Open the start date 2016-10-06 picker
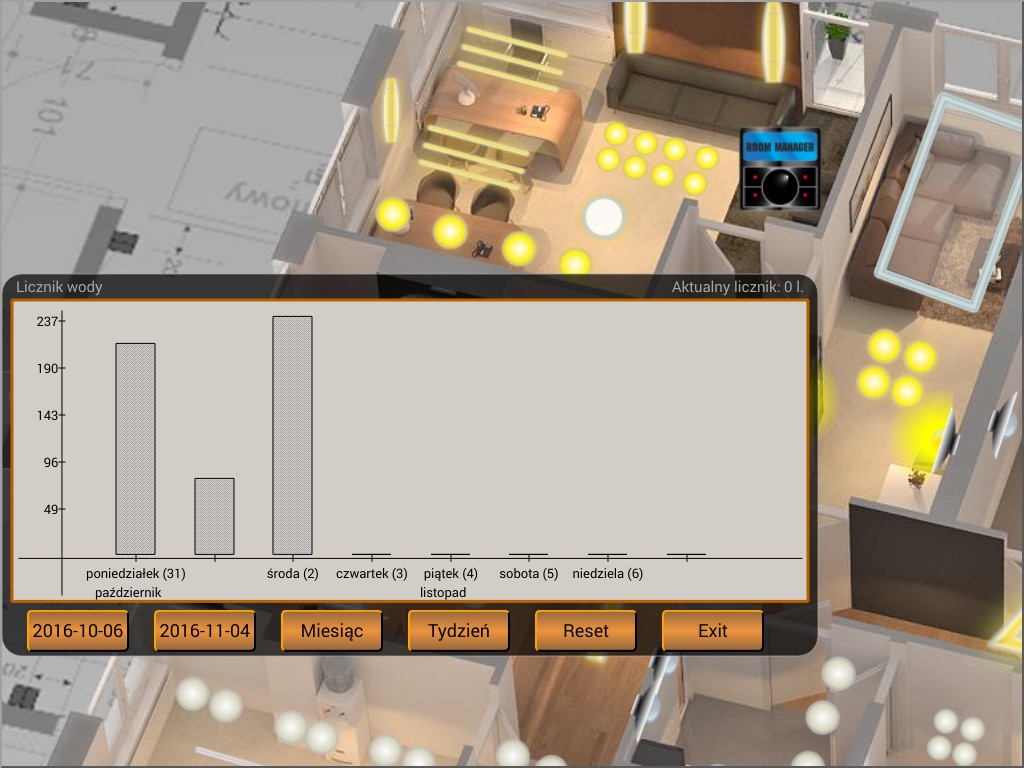The image size is (1024, 768). (x=78, y=631)
